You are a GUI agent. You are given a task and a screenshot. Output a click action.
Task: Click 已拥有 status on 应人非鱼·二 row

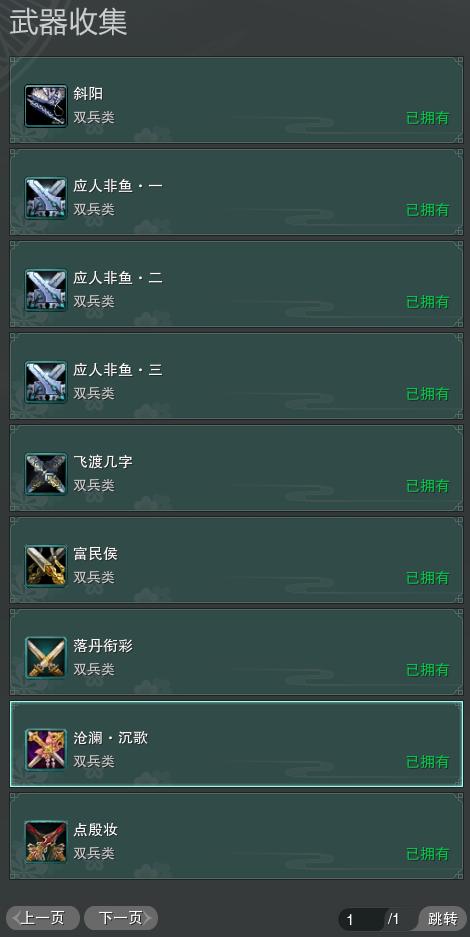point(428,302)
